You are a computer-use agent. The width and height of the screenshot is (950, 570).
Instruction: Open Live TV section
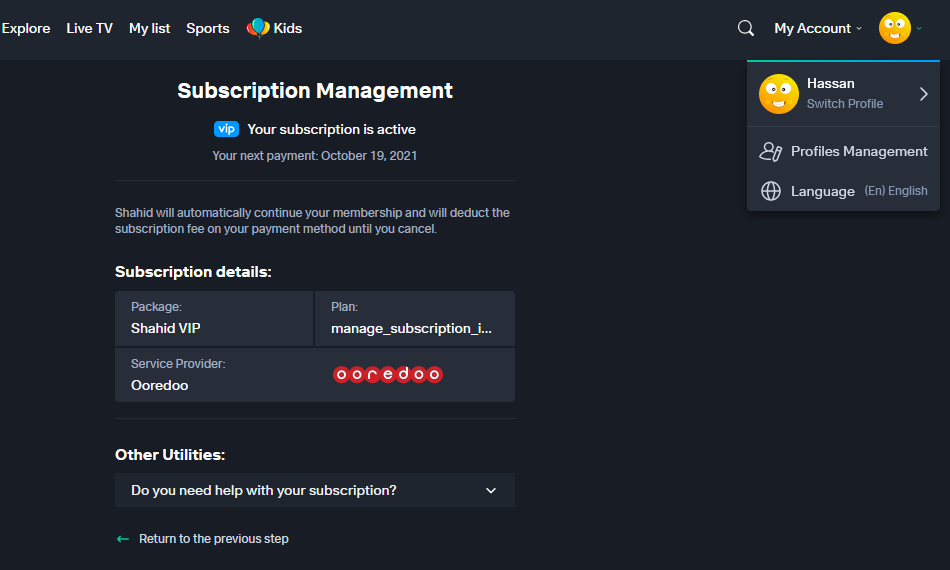coord(90,28)
